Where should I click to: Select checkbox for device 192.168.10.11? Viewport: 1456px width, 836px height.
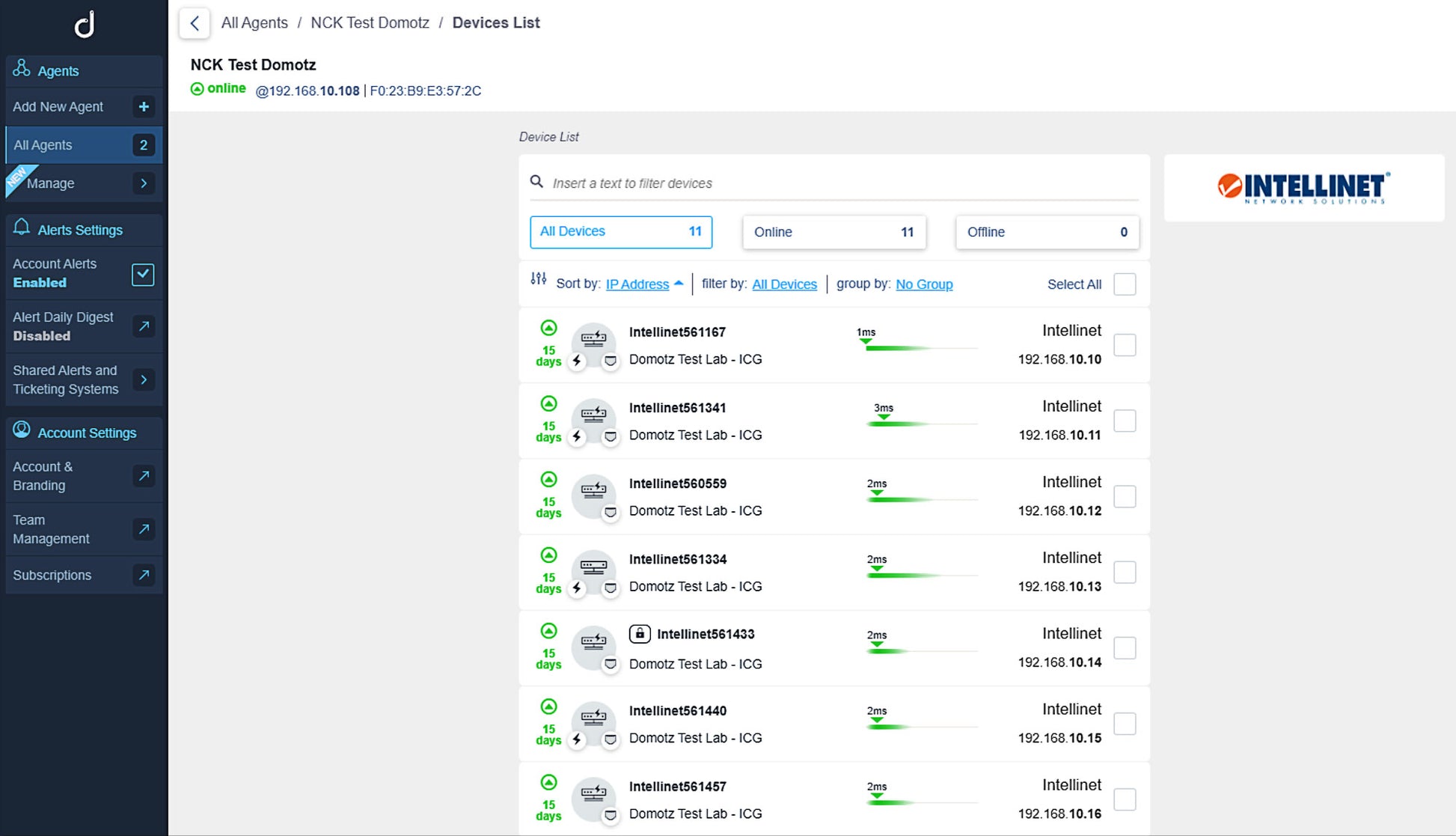(1124, 421)
